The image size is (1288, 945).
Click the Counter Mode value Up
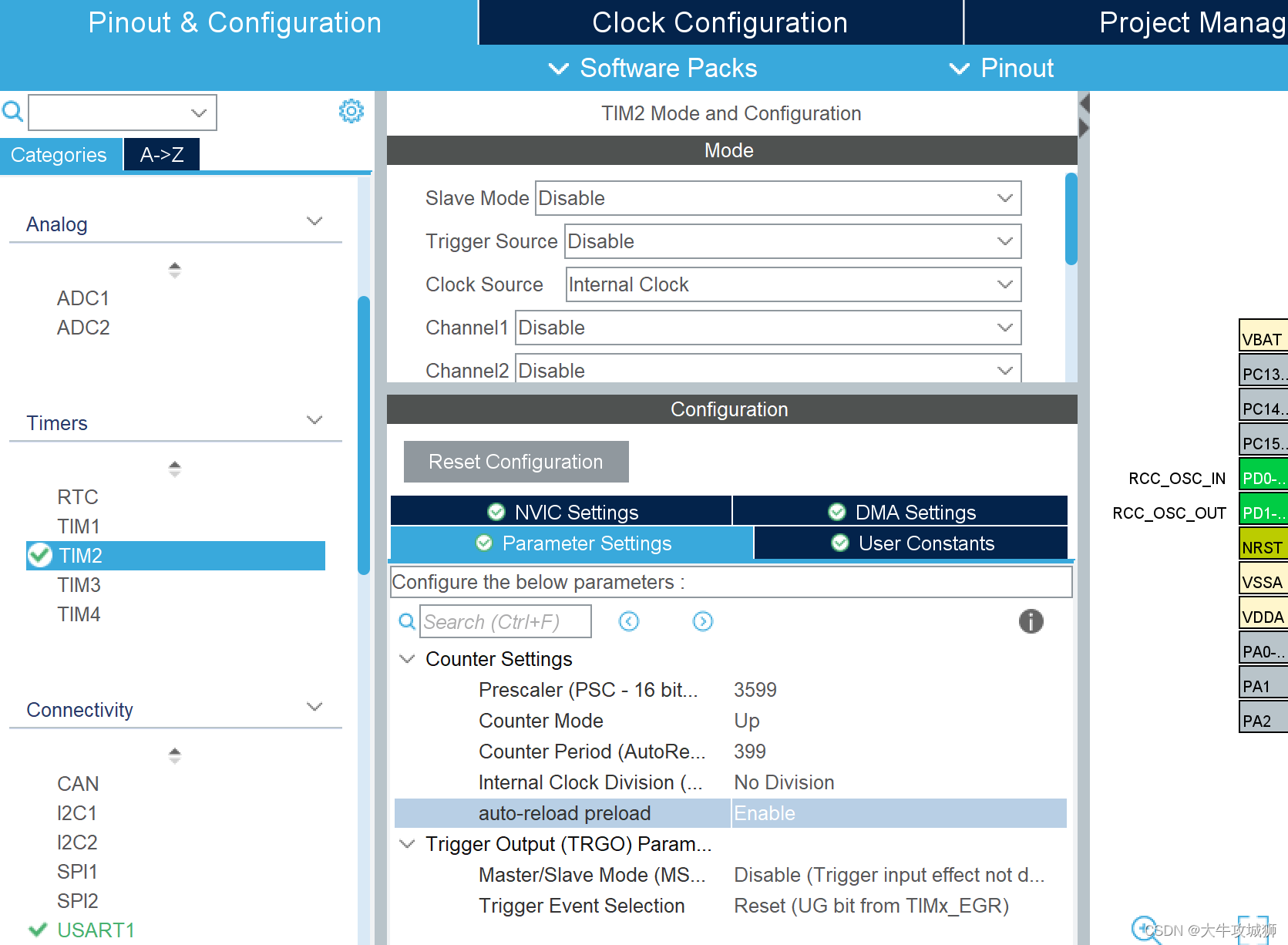click(x=747, y=721)
